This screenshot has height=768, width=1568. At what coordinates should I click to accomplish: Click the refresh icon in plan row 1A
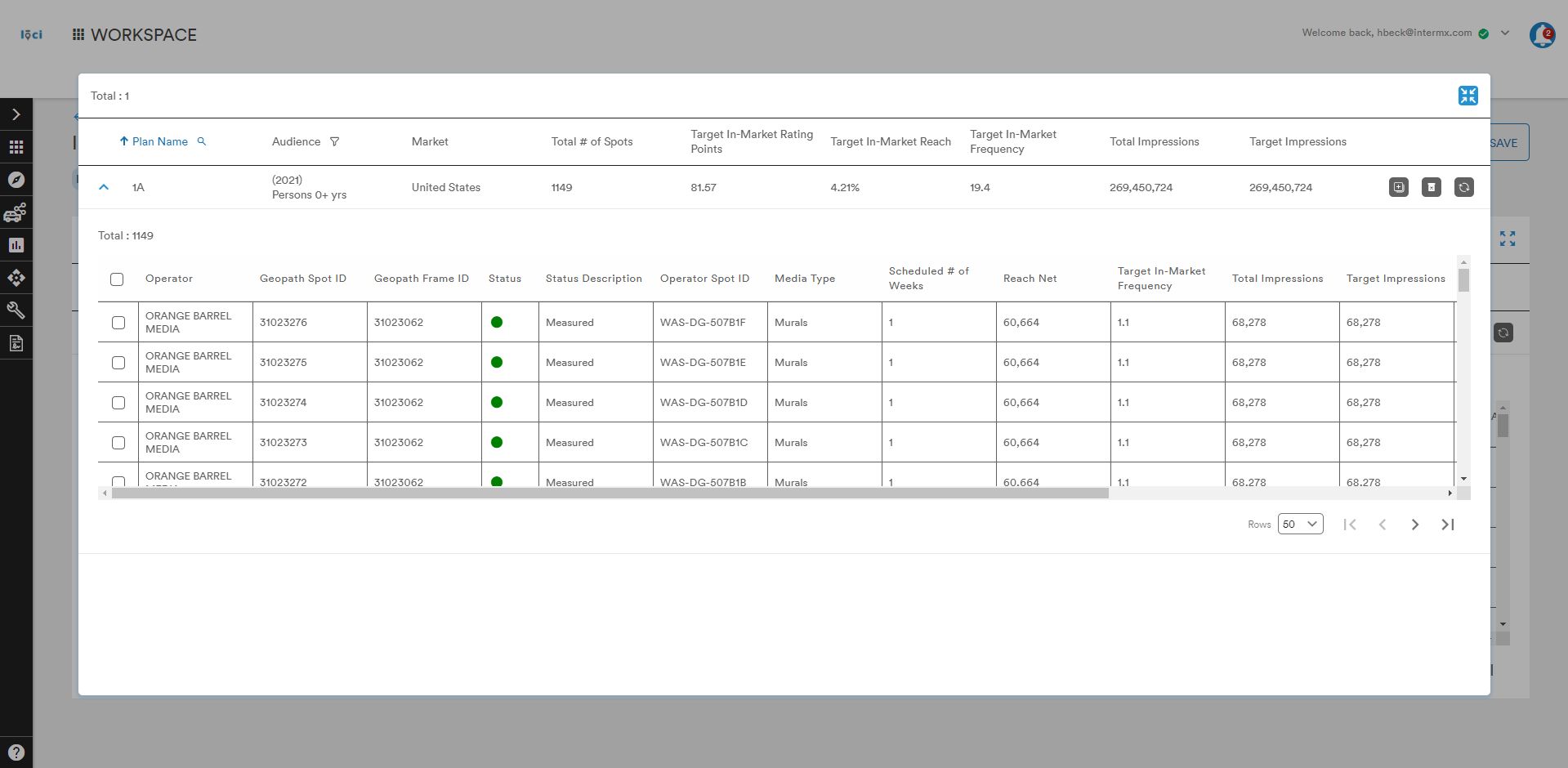[1464, 187]
